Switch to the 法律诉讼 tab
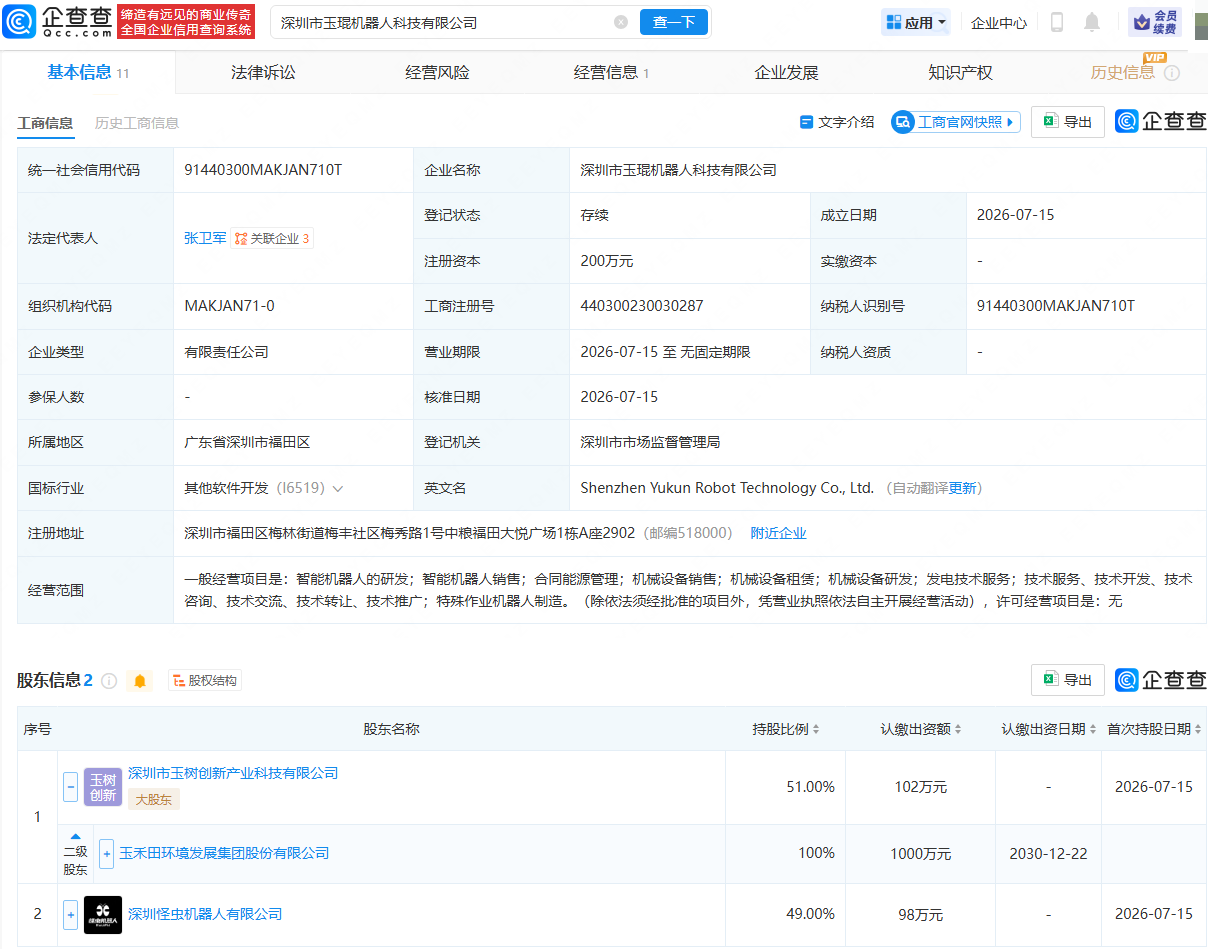The height and width of the screenshot is (949, 1208). click(x=263, y=73)
